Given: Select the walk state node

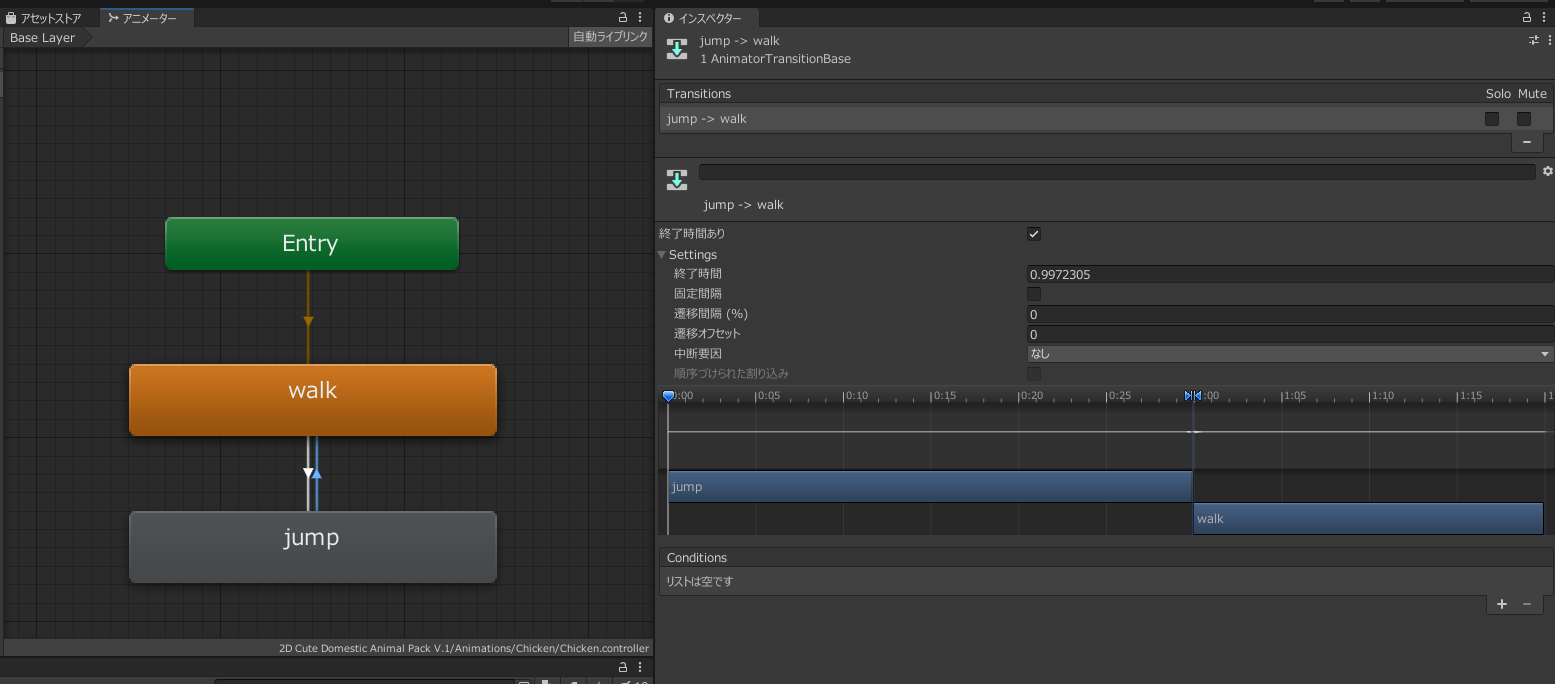Looking at the screenshot, I should 312,400.
